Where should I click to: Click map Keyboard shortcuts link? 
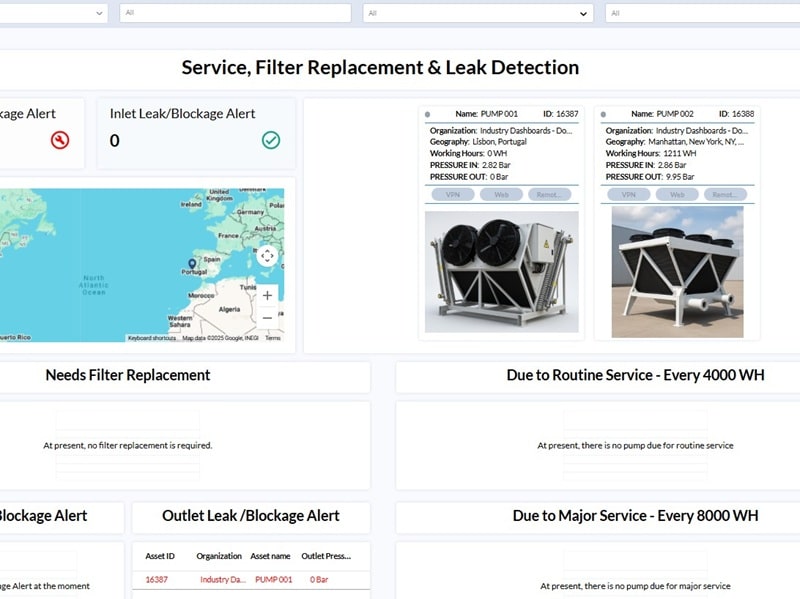153,338
